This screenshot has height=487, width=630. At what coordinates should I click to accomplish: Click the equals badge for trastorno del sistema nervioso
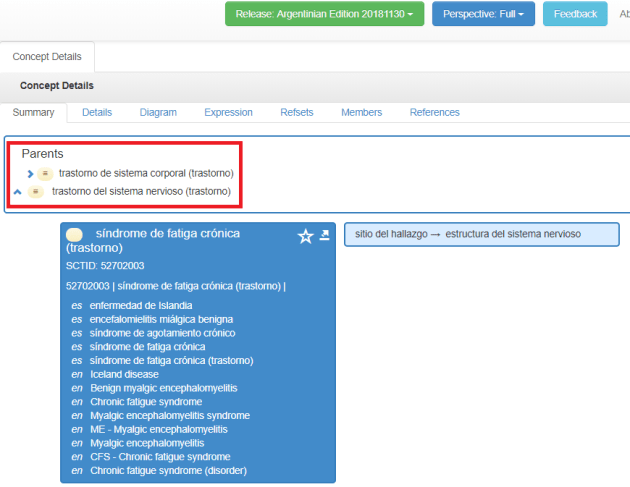[36, 191]
